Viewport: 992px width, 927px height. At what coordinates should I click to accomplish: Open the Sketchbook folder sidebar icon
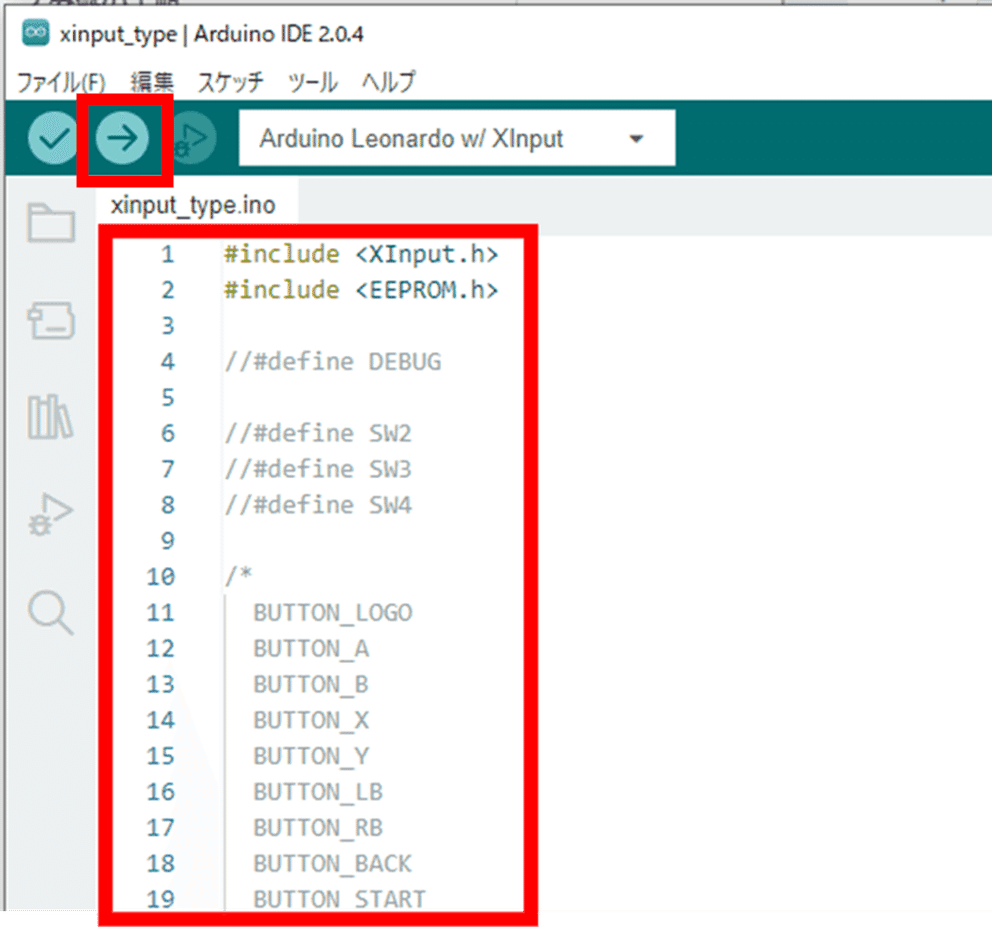pyautogui.click(x=51, y=223)
